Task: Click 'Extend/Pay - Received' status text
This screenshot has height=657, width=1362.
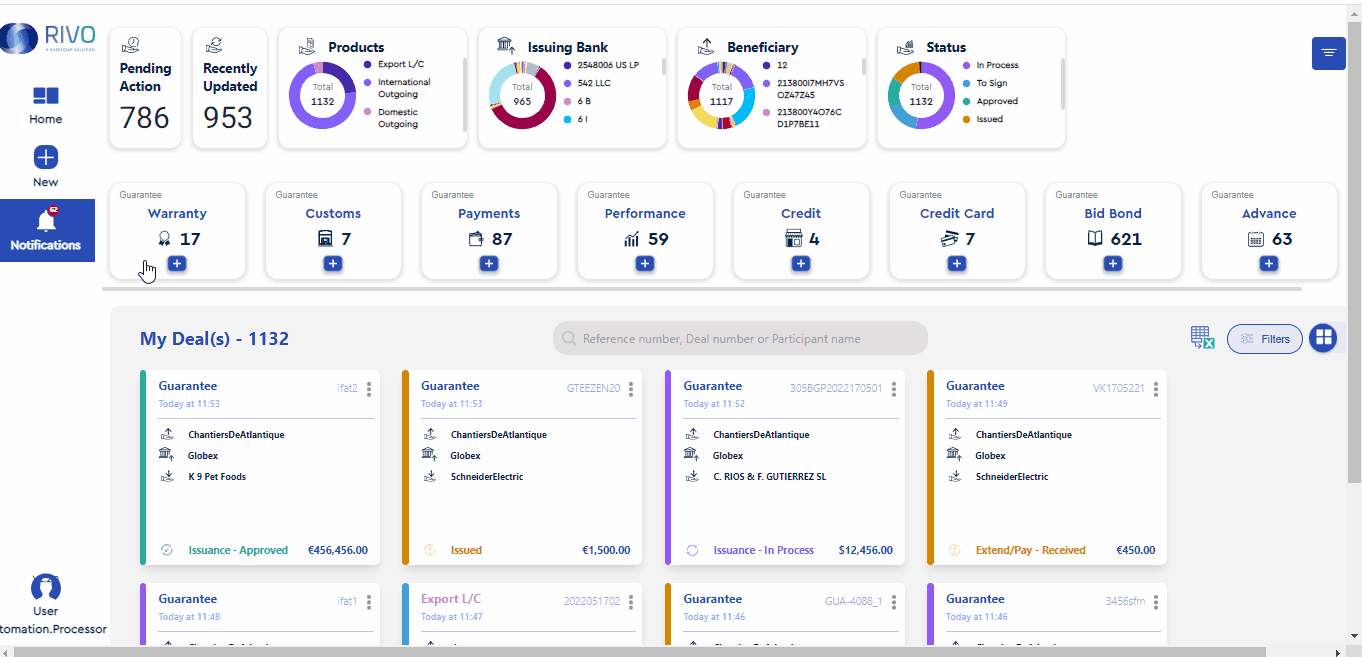Action: (x=1031, y=550)
